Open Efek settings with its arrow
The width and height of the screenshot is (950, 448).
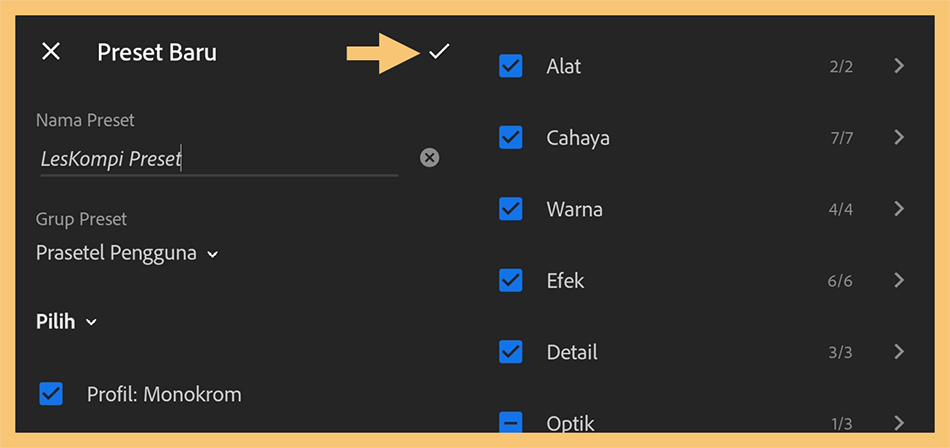(899, 280)
